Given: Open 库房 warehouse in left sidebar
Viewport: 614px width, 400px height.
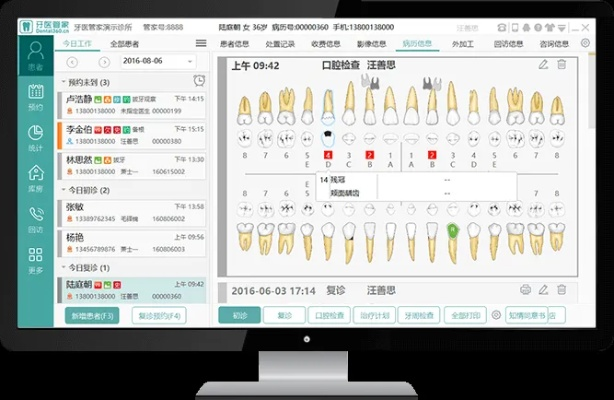Looking at the screenshot, I should 36,177.
